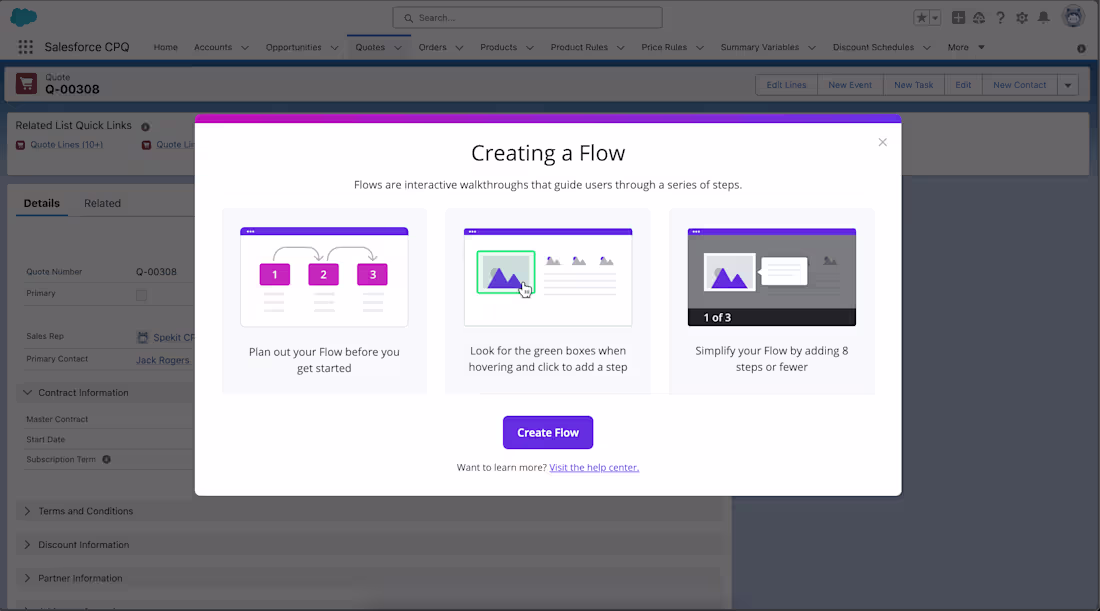Collapse the Contract Information section
The height and width of the screenshot is (611, 1100).
(x=27, y=392)
